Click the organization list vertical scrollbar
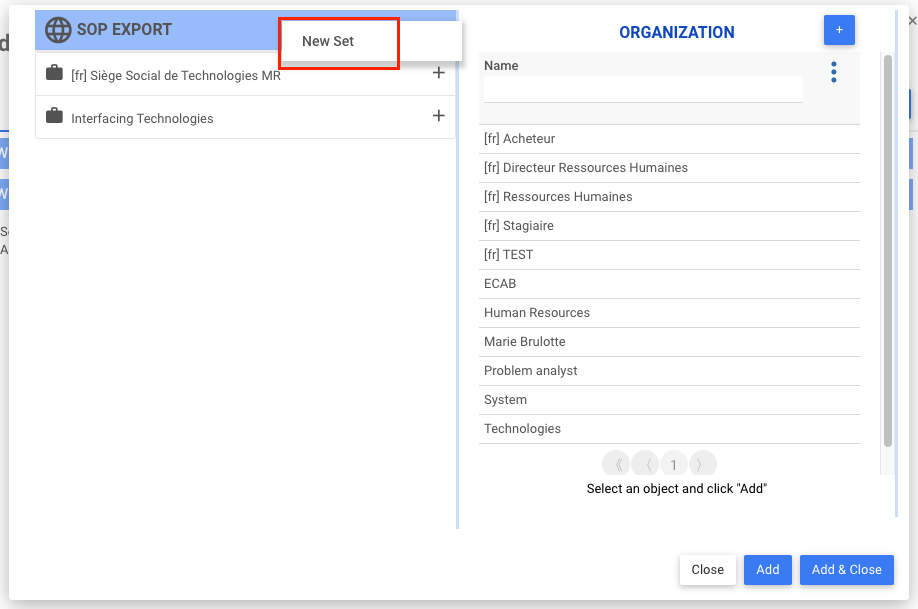Image resolution: width=918 pixels, height=609 pixels. point(887,250)
